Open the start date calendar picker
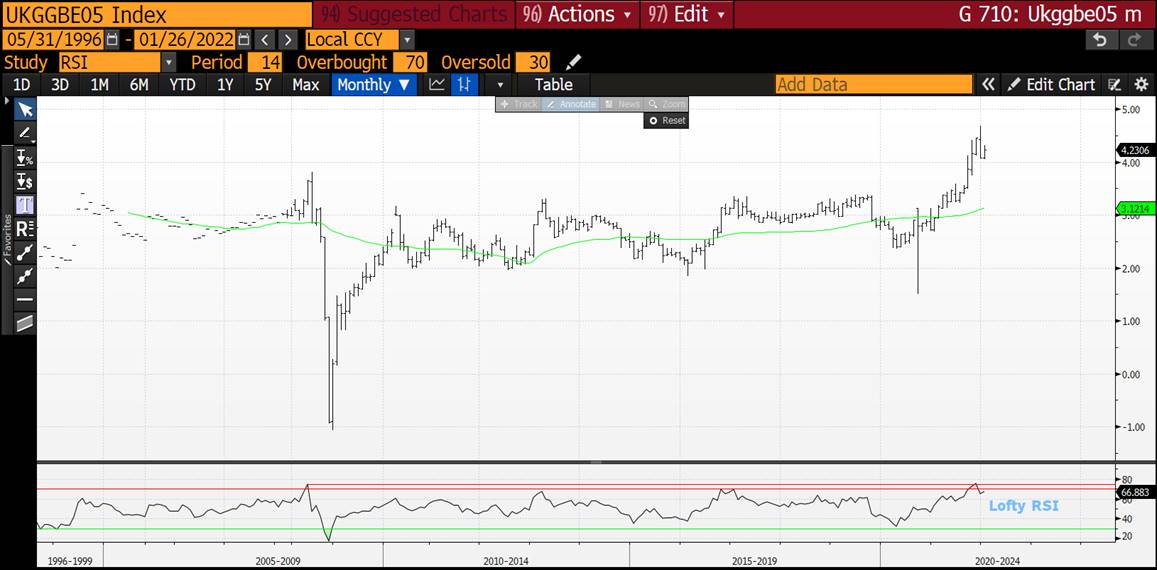Screen dimensions: 1157x570 (x=112, y=39)
